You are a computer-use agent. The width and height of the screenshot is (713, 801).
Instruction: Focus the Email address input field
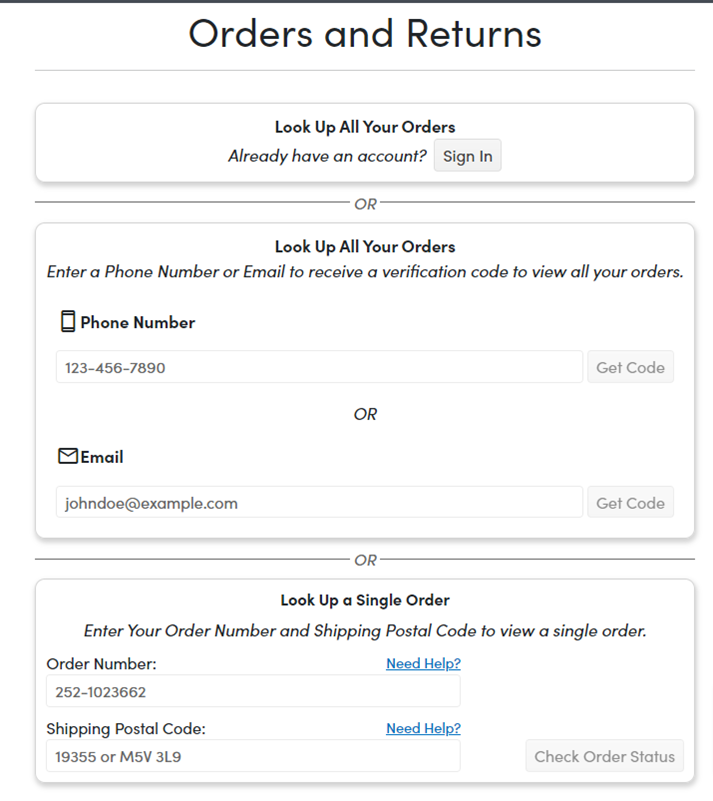point(319,503)
